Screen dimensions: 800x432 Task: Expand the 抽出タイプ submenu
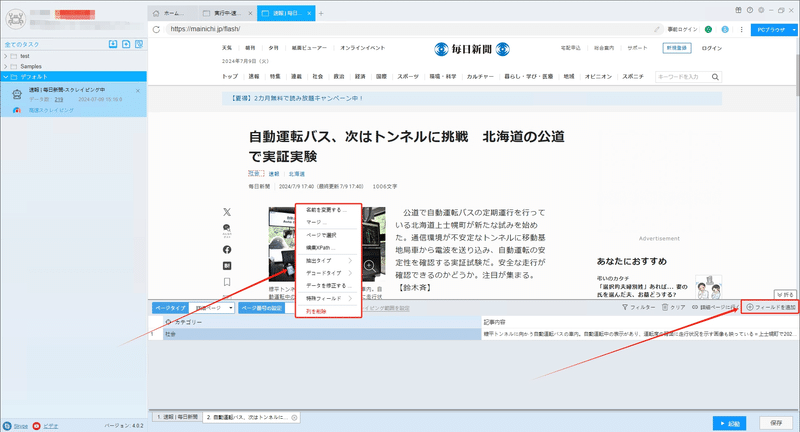coord(328,261)
